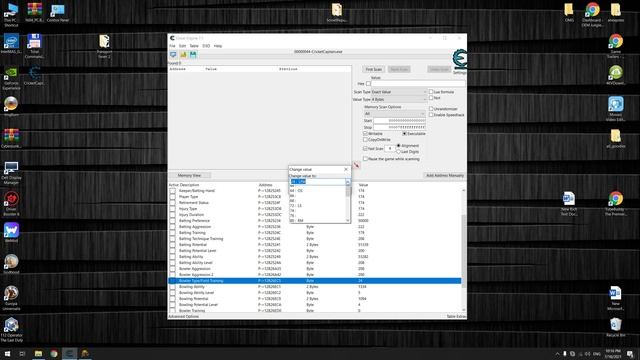The width and height of the screenshot is (640, 360).
Task: Open Table Extras
Action: click(456, 316)
